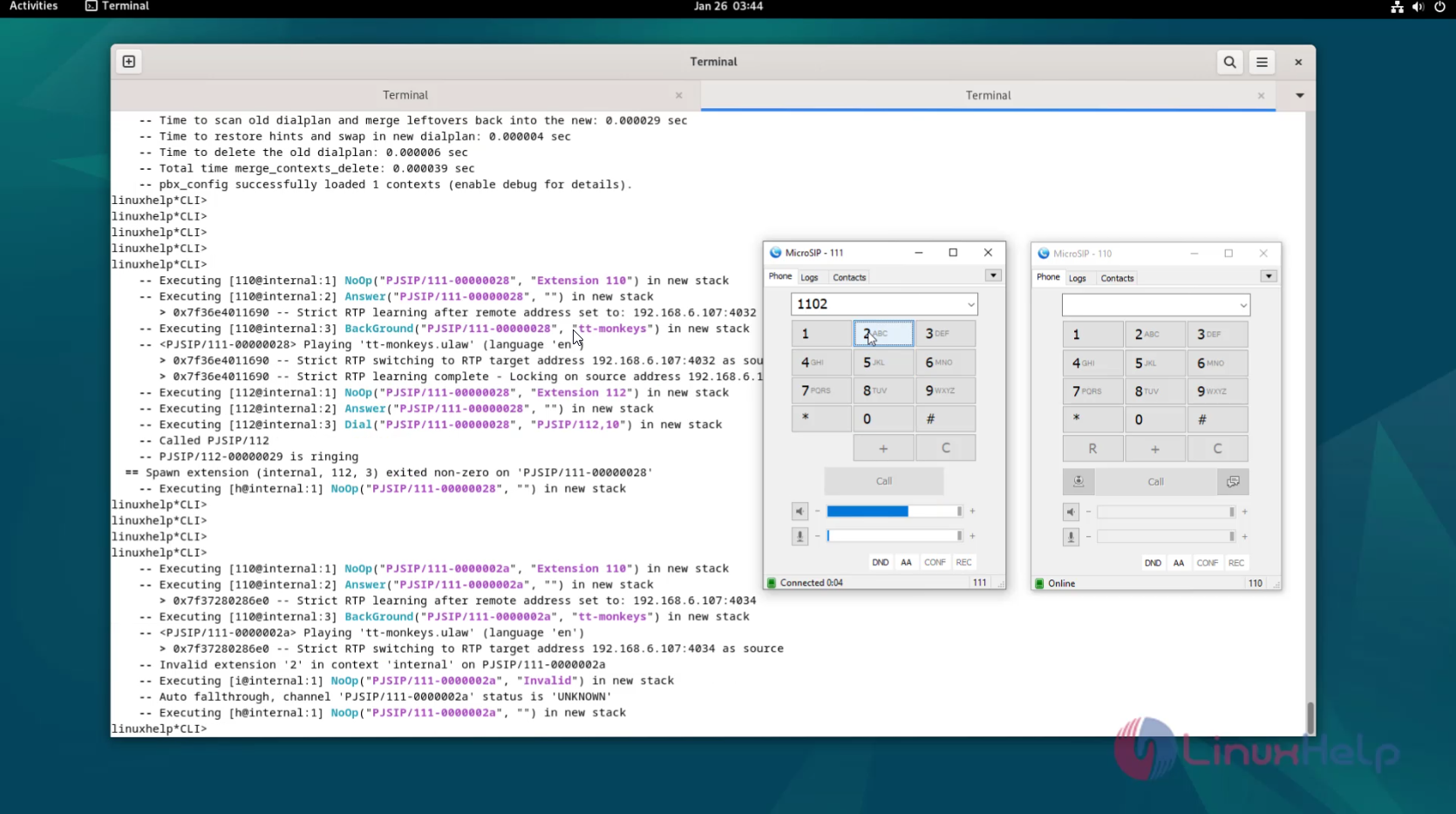The width and height of the screenshot is (1456, 814).
Task: Toggle REC in MicroSIP 111
Action: 963,562
